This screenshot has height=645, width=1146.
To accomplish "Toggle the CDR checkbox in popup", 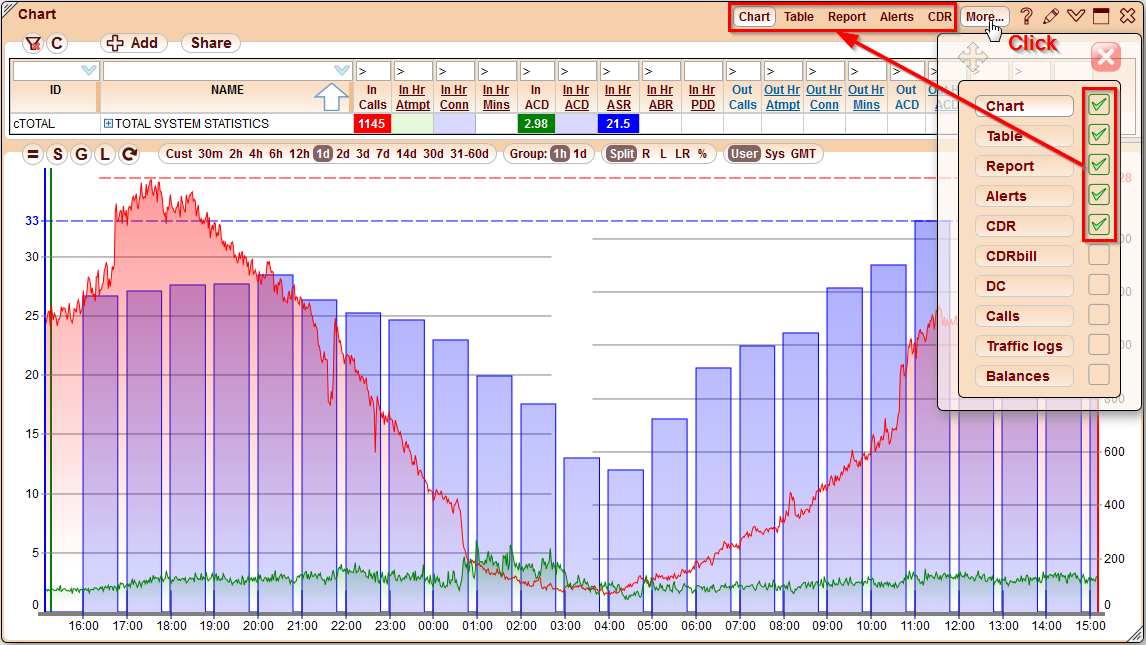I will [1098, 225].
